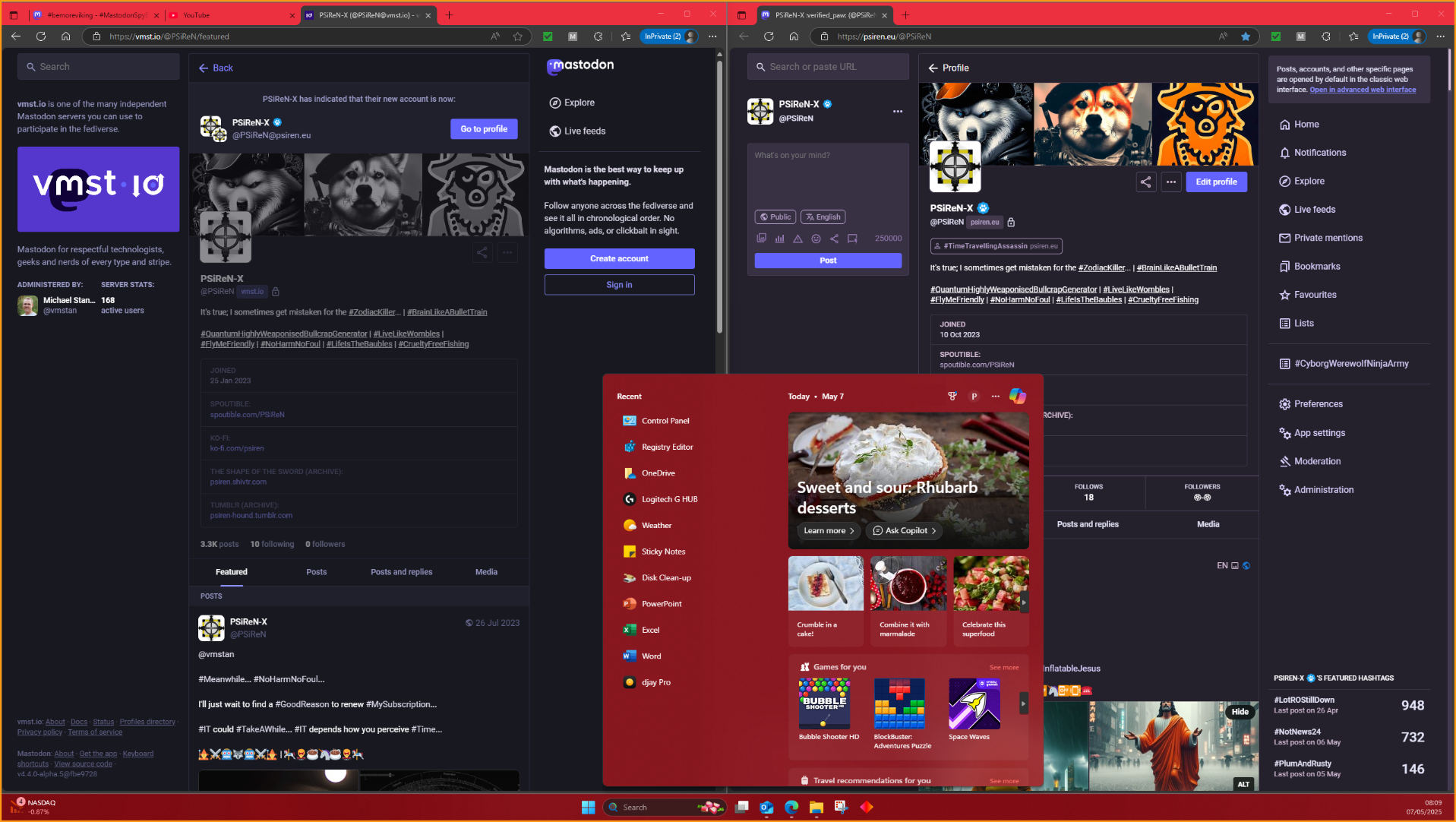Switch to the Posts tab on vmst.io profile
1456x822 pixels.
tap(317, 572)
